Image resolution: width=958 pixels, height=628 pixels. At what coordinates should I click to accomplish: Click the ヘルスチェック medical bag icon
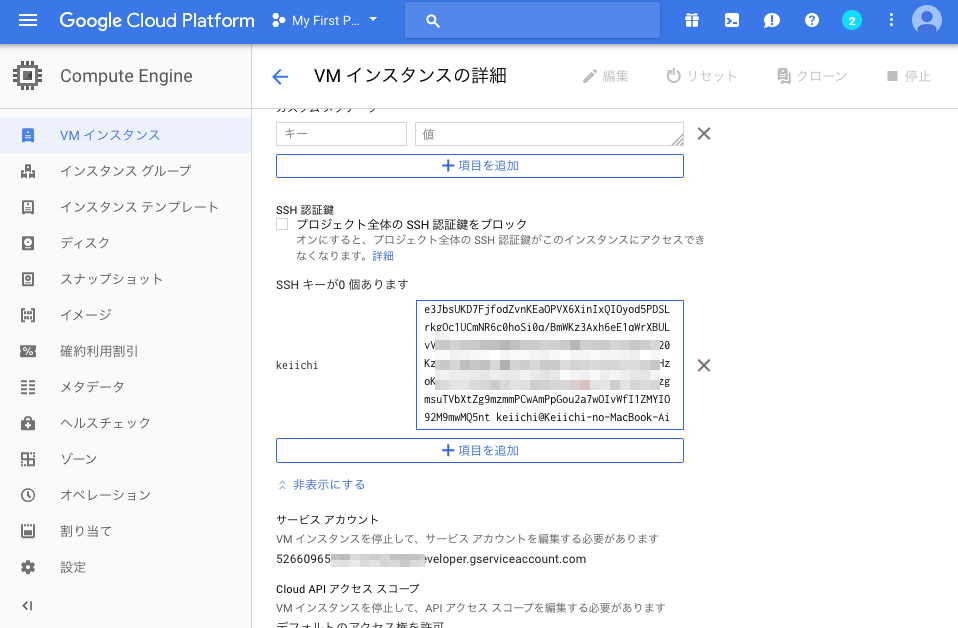(28, 423)
